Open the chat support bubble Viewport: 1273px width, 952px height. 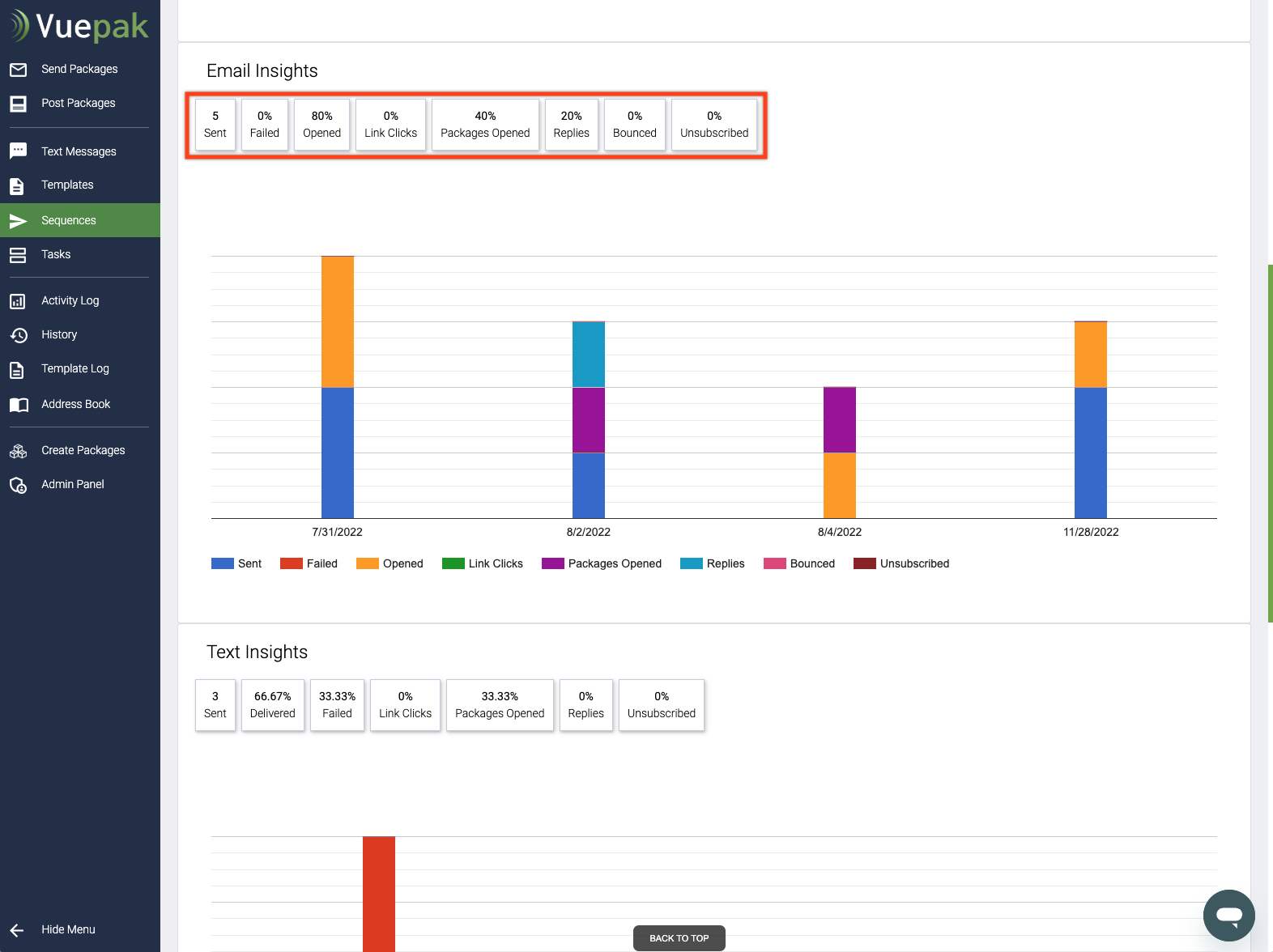pyautogui.click(x=1228, y=916)
